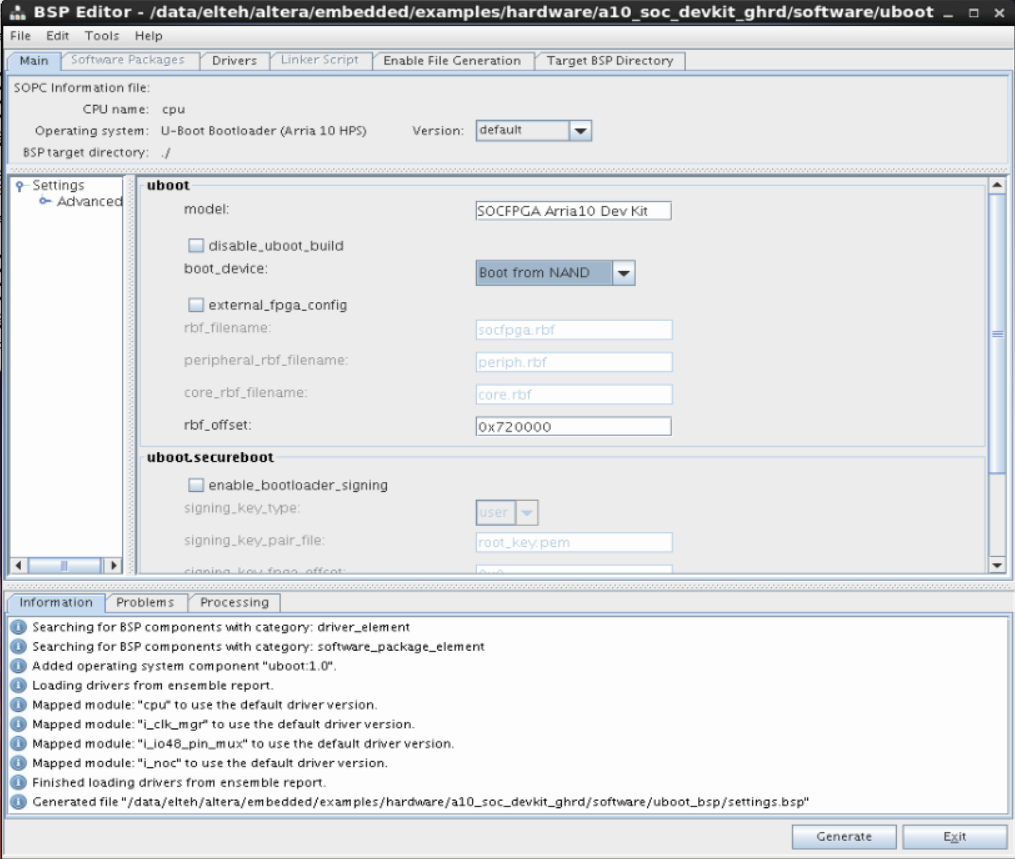1015x859 pixels.
Task: Open the File menu
Action: click(21, 36)
